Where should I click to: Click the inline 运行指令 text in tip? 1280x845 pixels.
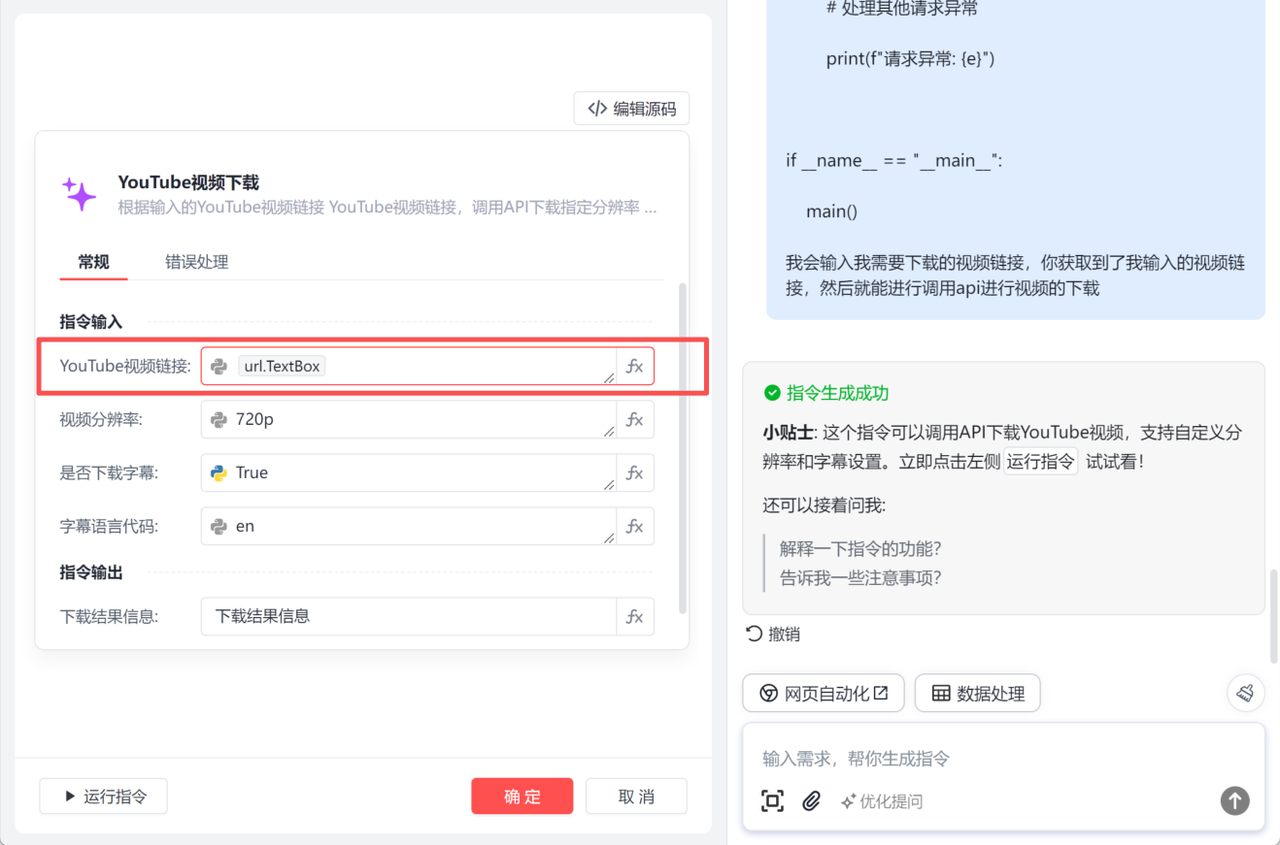(x=1041, y=462)
